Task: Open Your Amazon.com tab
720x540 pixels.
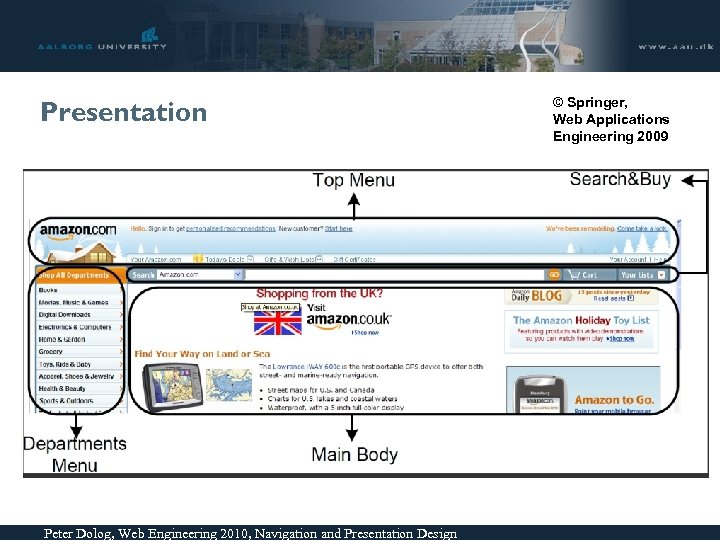Action: pos(156,259)
